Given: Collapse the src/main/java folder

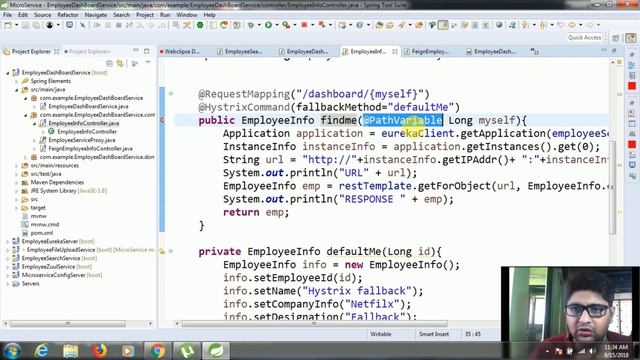Looking at the screenshot, I should 16,90.
